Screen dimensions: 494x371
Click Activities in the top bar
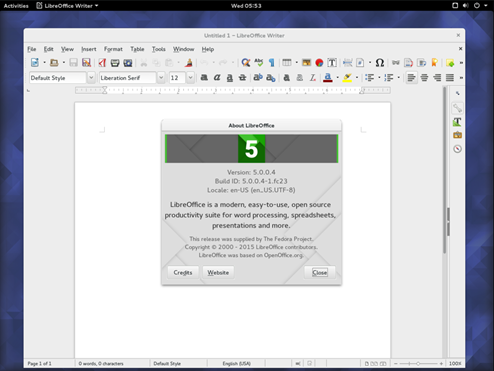(16, 6)
